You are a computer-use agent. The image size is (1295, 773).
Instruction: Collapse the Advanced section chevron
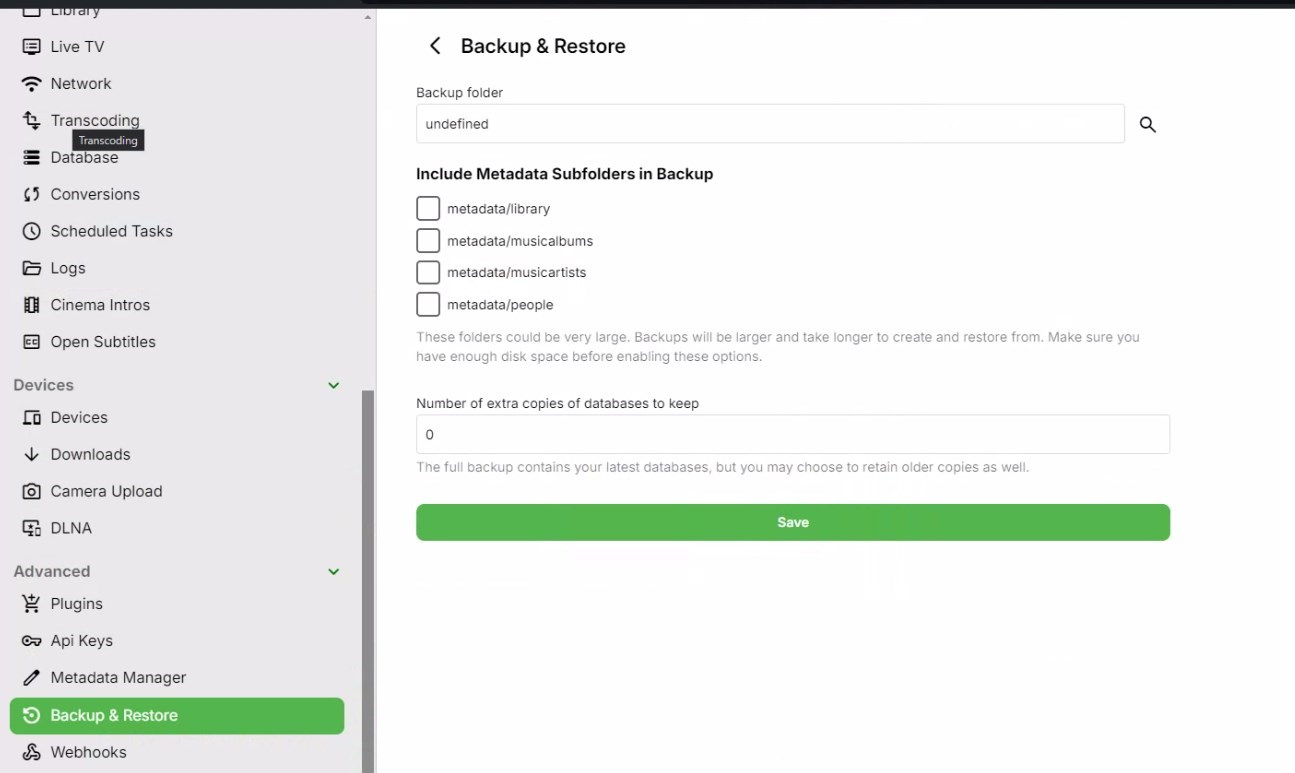(x=334, y=572)
